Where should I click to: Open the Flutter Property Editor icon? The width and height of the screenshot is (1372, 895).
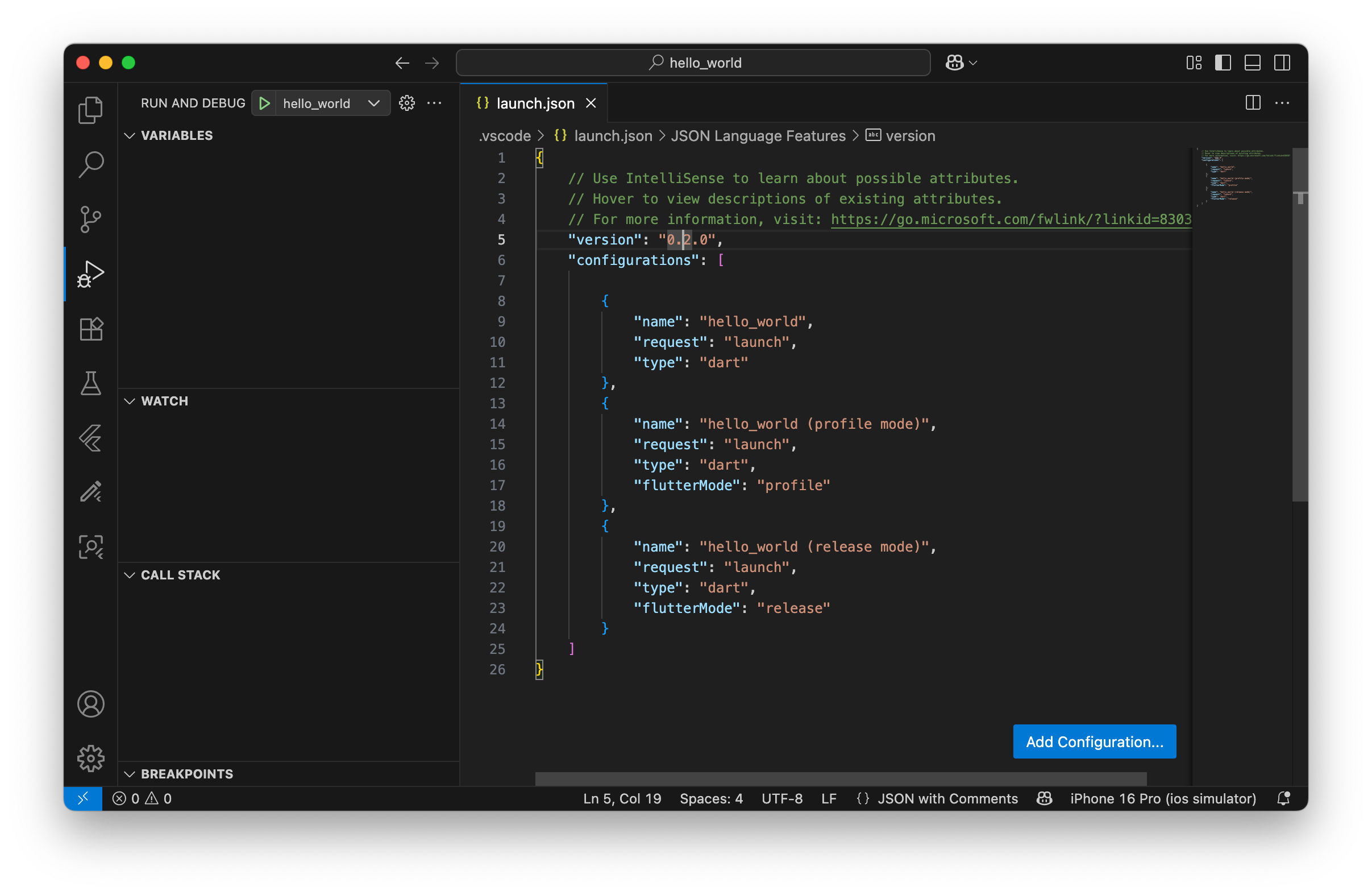coord(90,492)
